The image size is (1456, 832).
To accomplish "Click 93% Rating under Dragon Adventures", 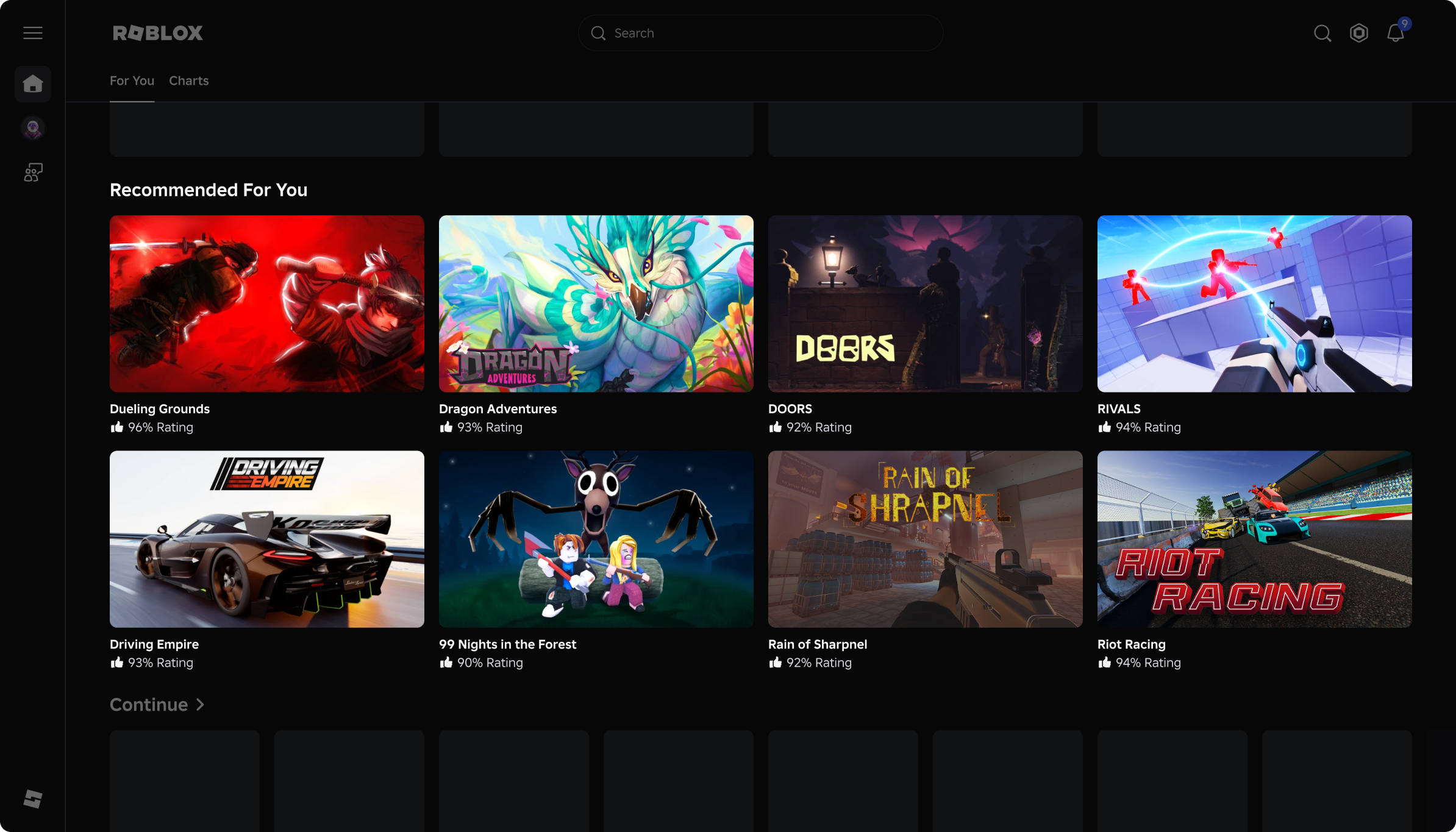I will 490,427.
